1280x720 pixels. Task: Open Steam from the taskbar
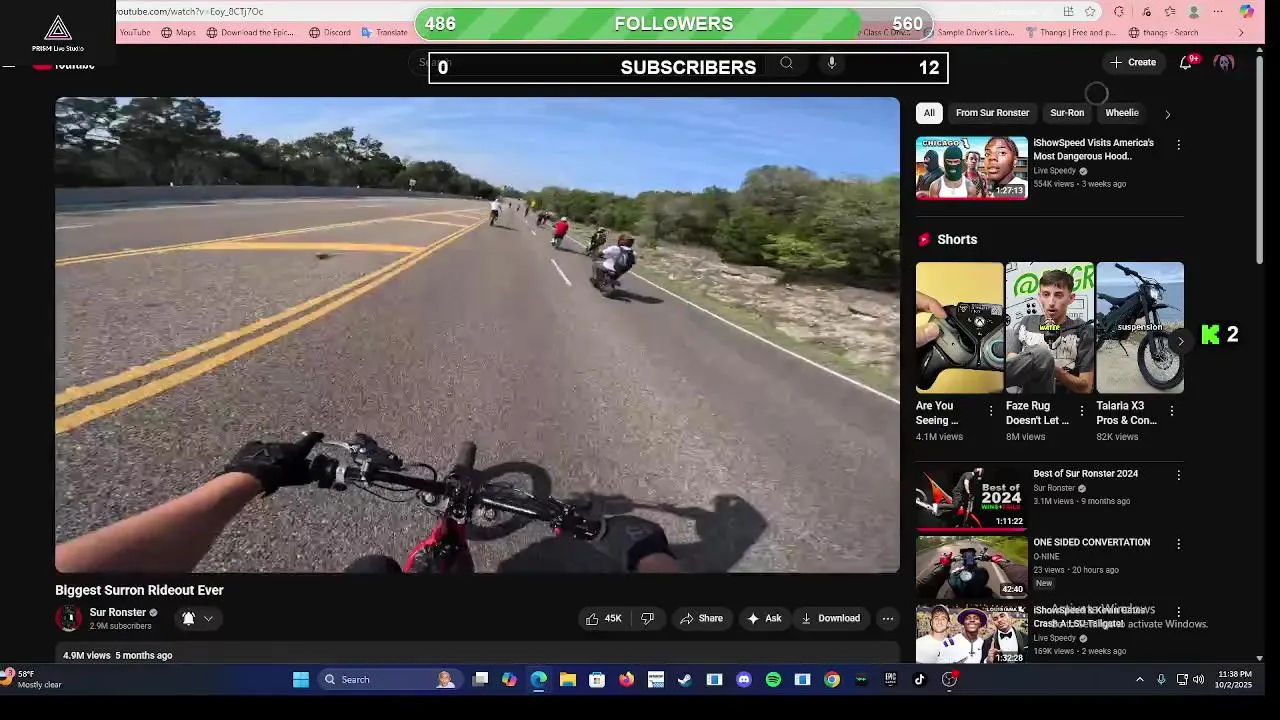(685, 679)
